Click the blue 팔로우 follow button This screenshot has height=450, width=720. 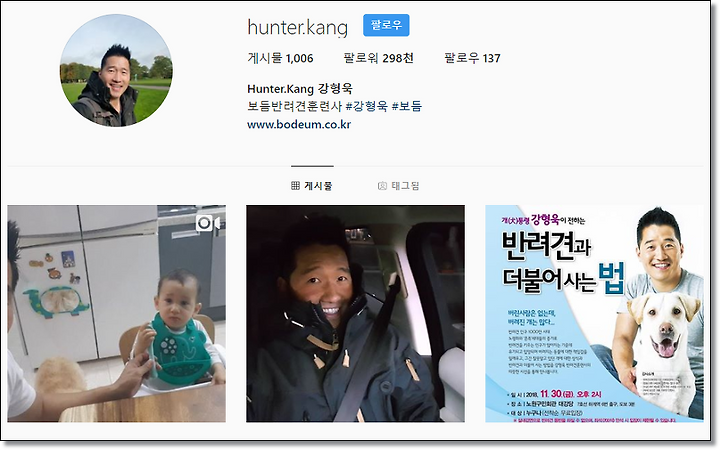[386, 25]
